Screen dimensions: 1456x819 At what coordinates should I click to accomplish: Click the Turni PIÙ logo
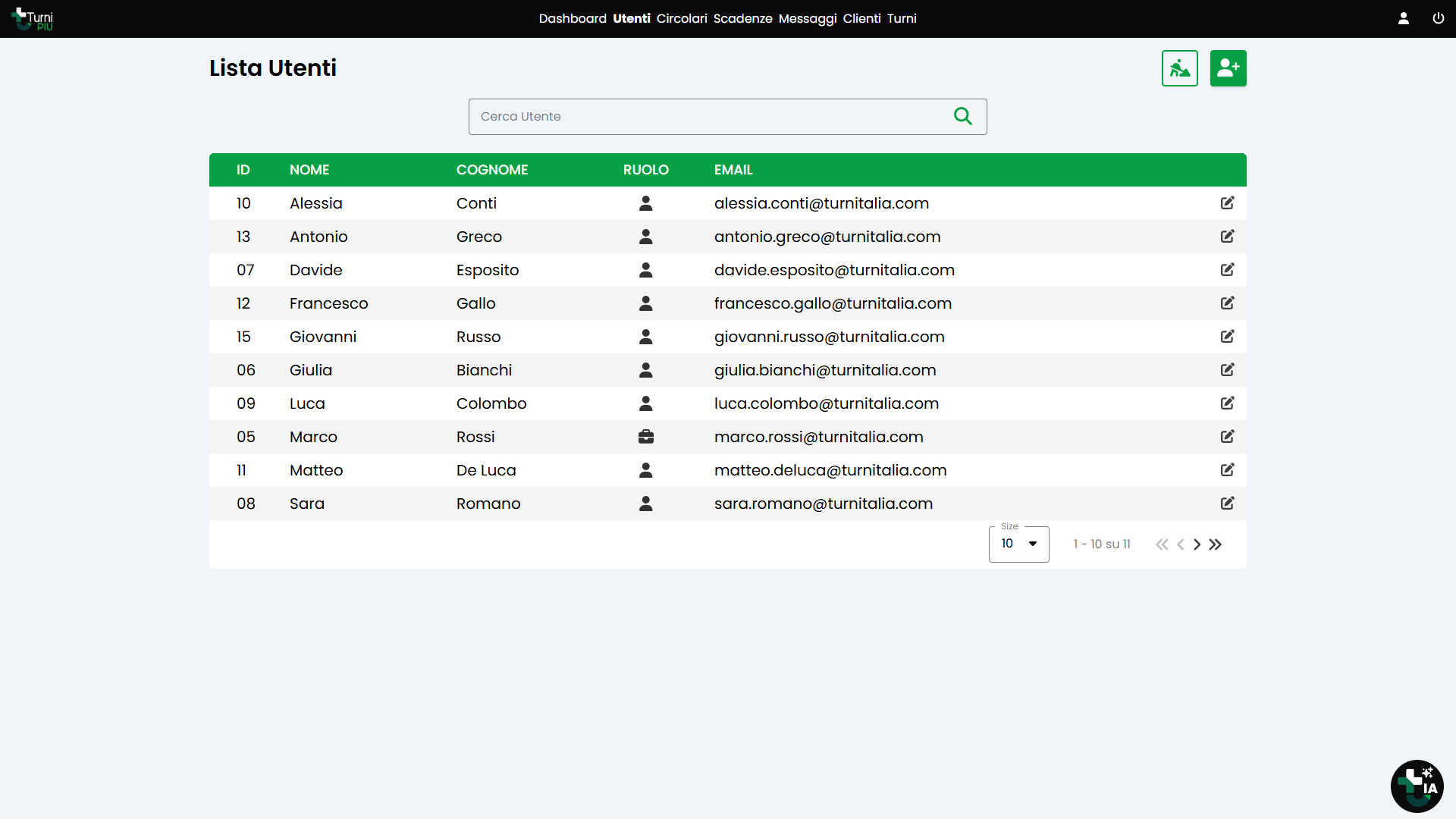coord(33,19)
